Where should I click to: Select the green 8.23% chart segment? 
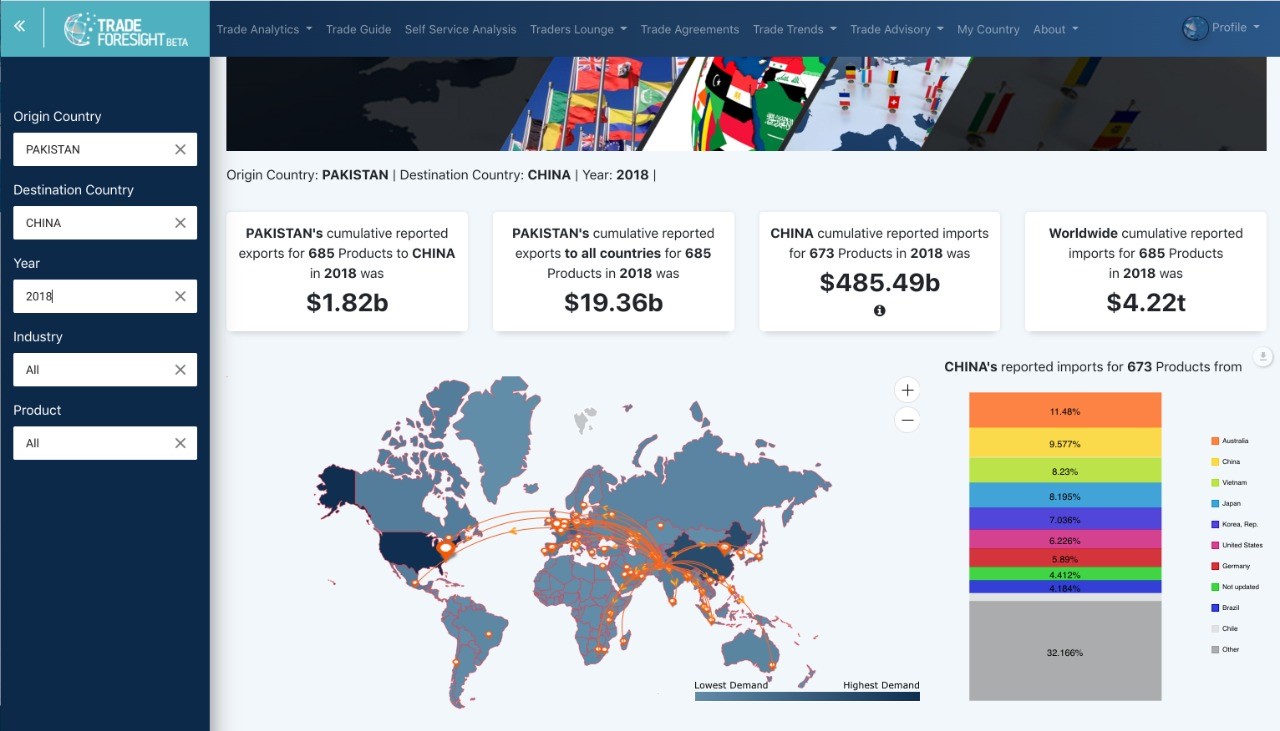click(1065, 471)
